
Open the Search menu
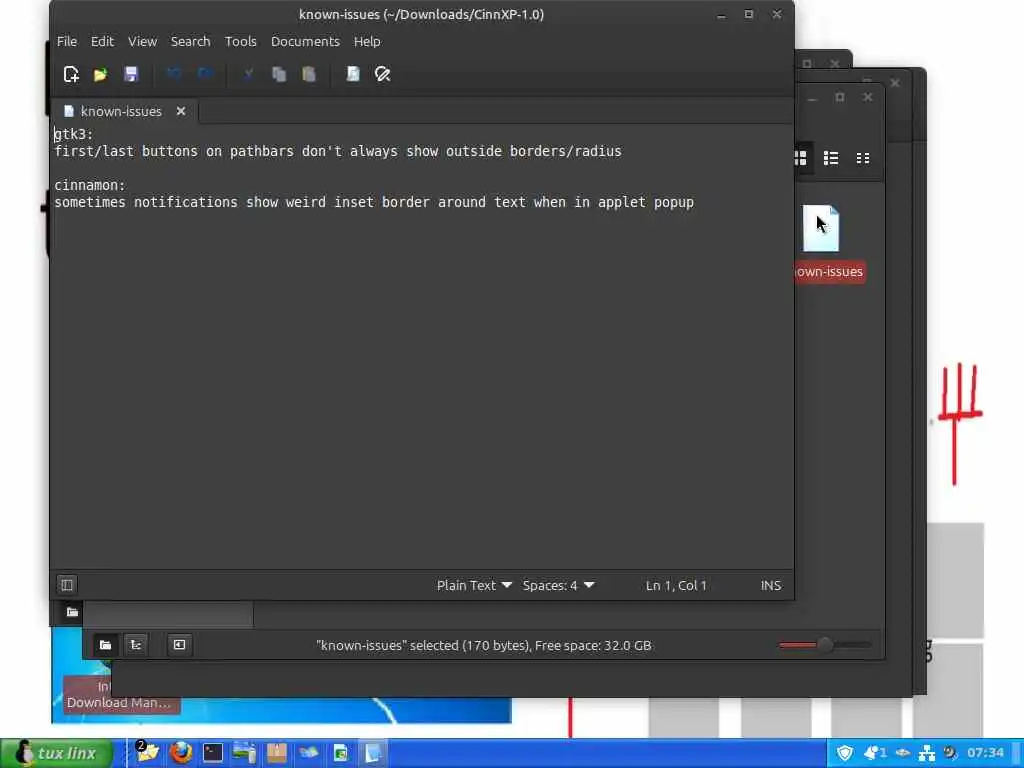pyautogui.click(x=190, y=41)
